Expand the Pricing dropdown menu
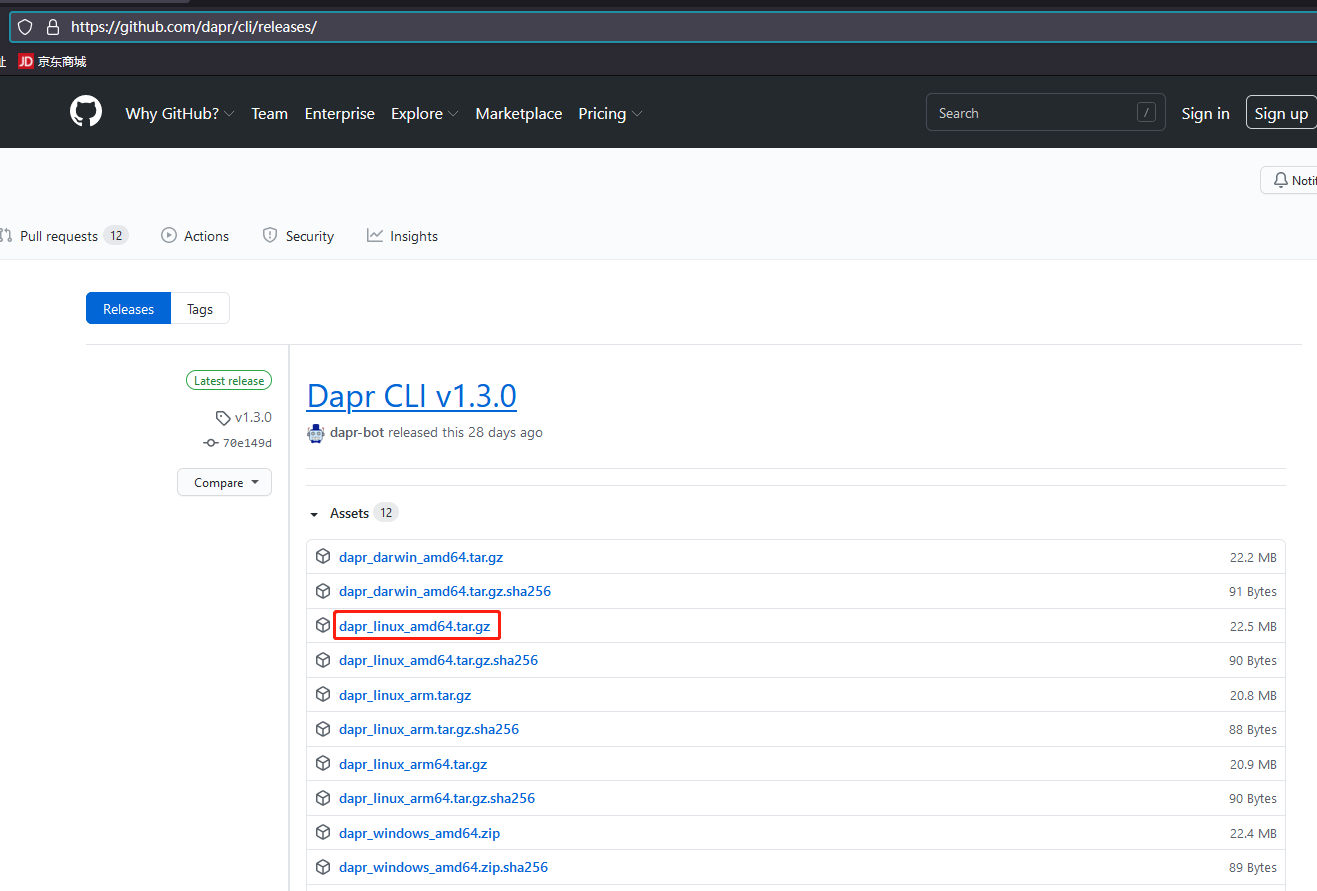1317x891 pixels. tap(610, 114)
